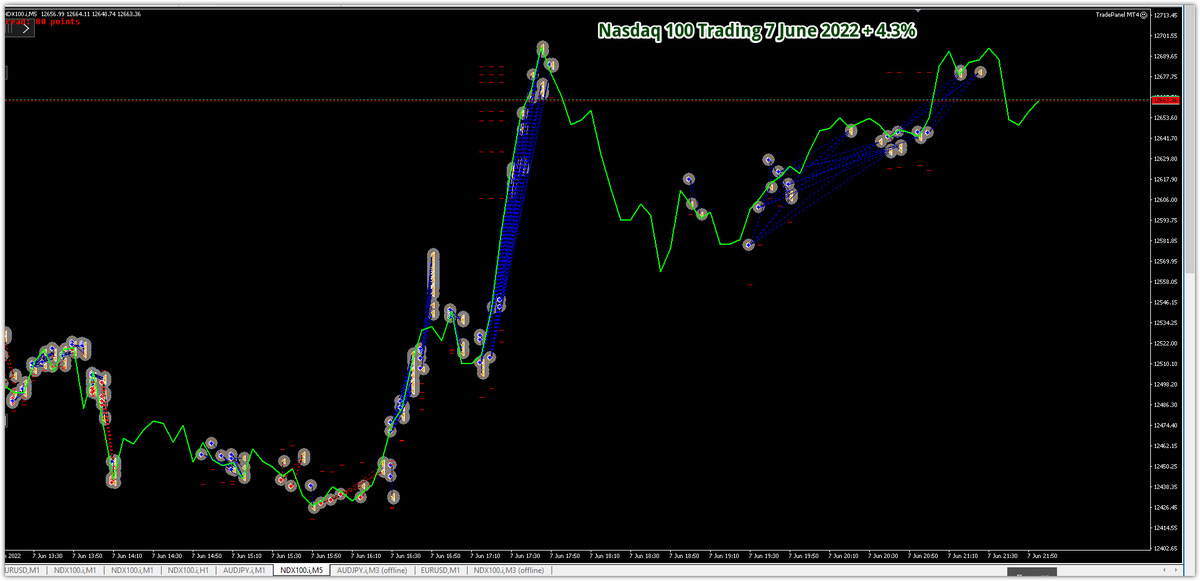
Task: Click price label 12713.45 on the axis
Action: [1164, 15]
